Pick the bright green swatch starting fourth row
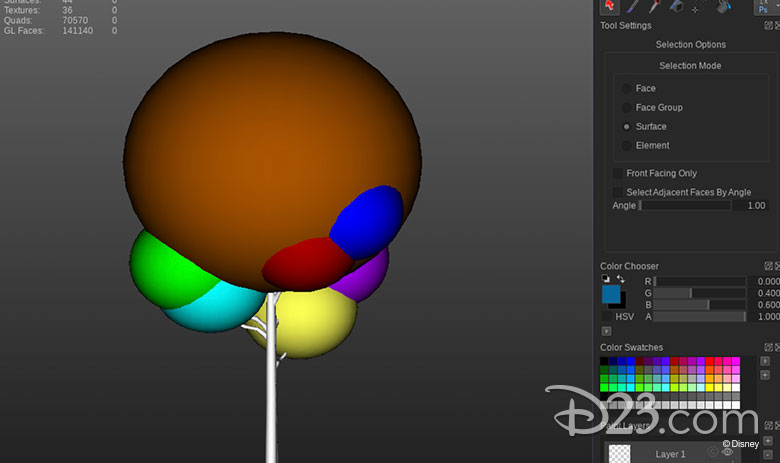This screenshot has height=463, width=780. [604, 387]
